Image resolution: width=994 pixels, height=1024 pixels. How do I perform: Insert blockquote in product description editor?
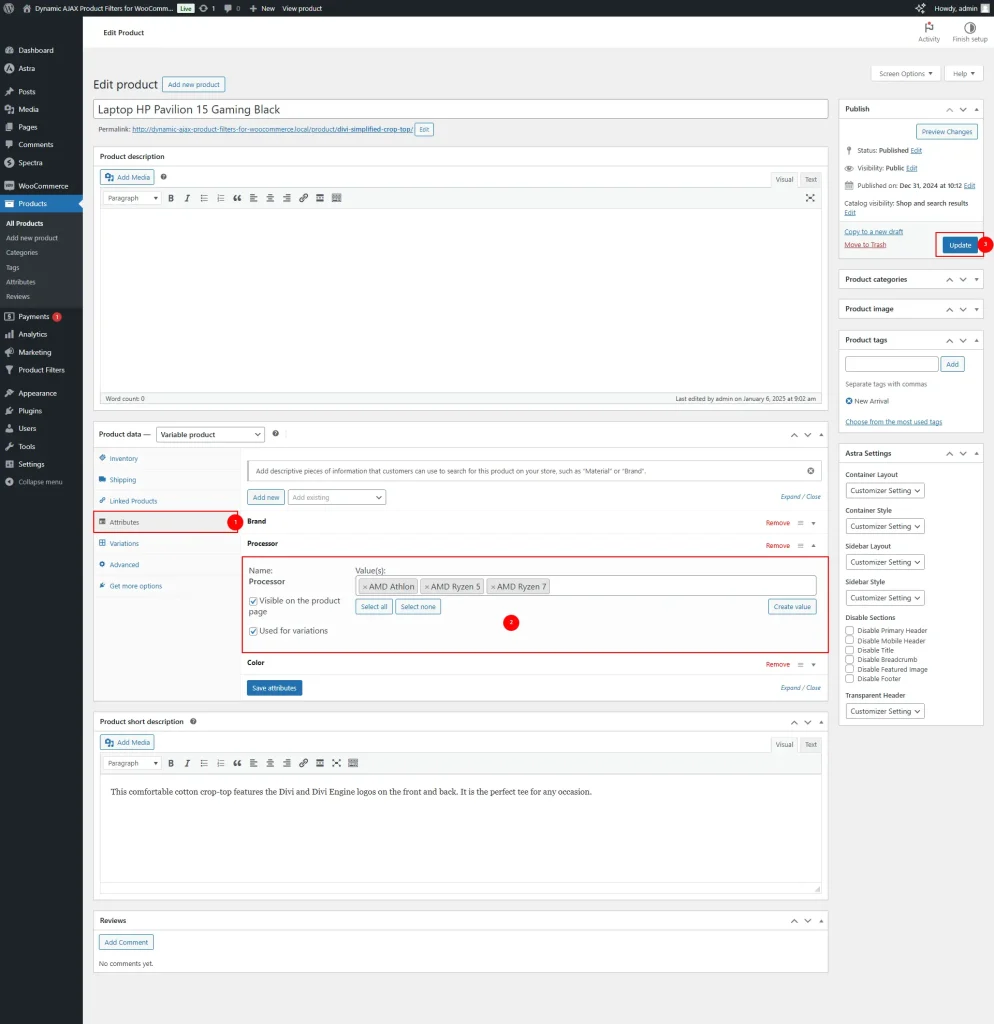click(x=237, y=198)
